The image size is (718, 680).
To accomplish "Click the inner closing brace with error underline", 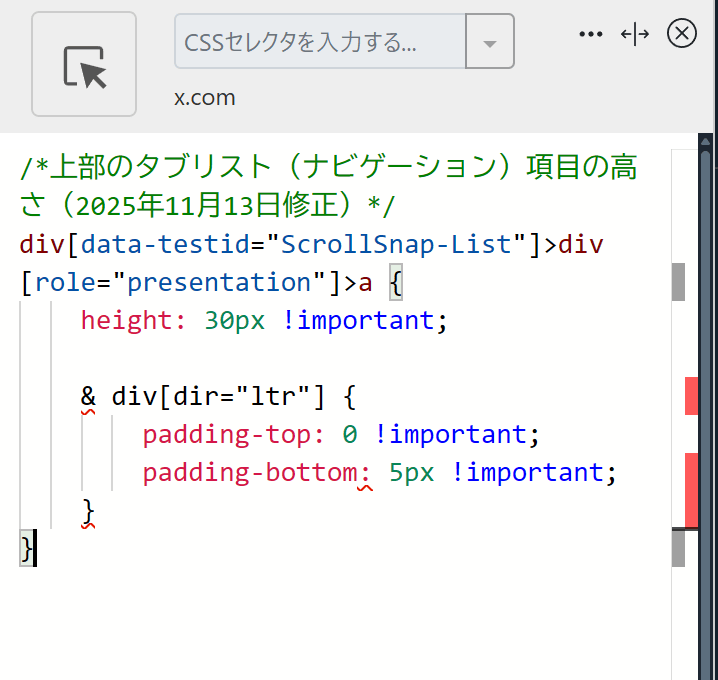I will pos(88,511).
